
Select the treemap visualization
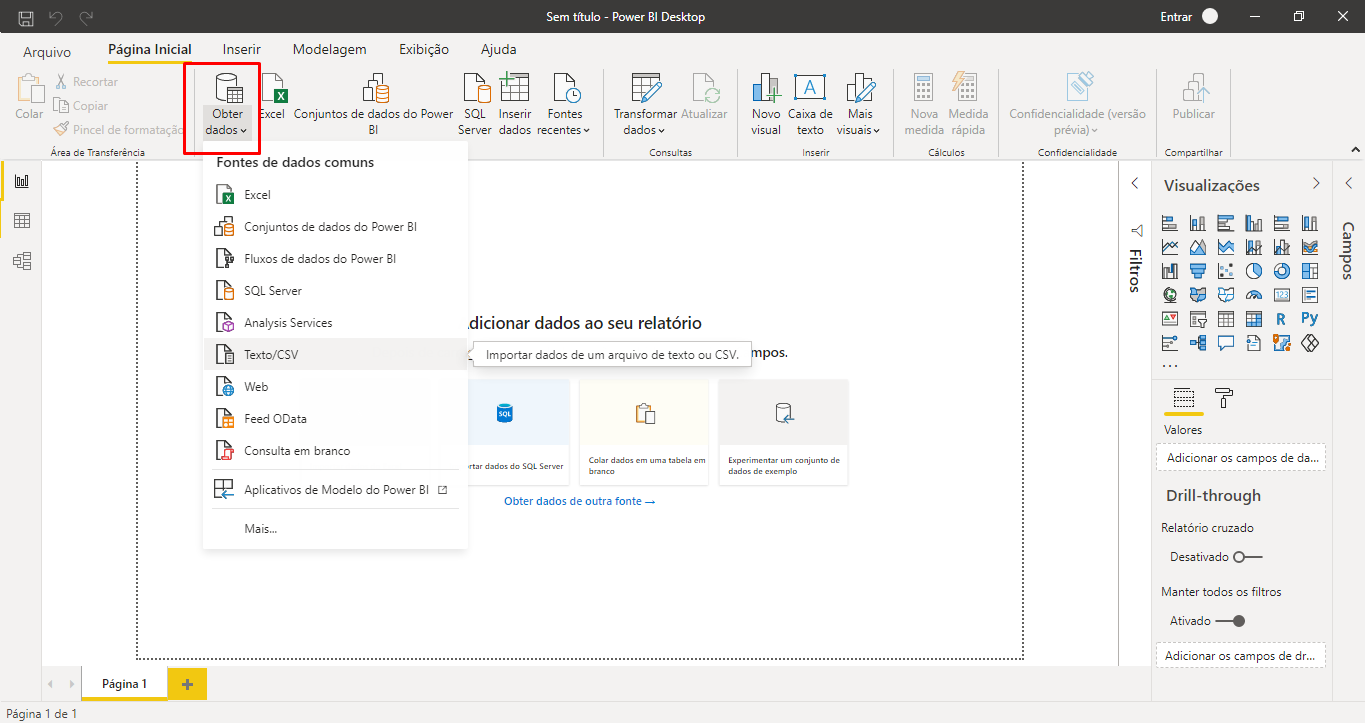pyautogui.click(x=1310, y=270)
